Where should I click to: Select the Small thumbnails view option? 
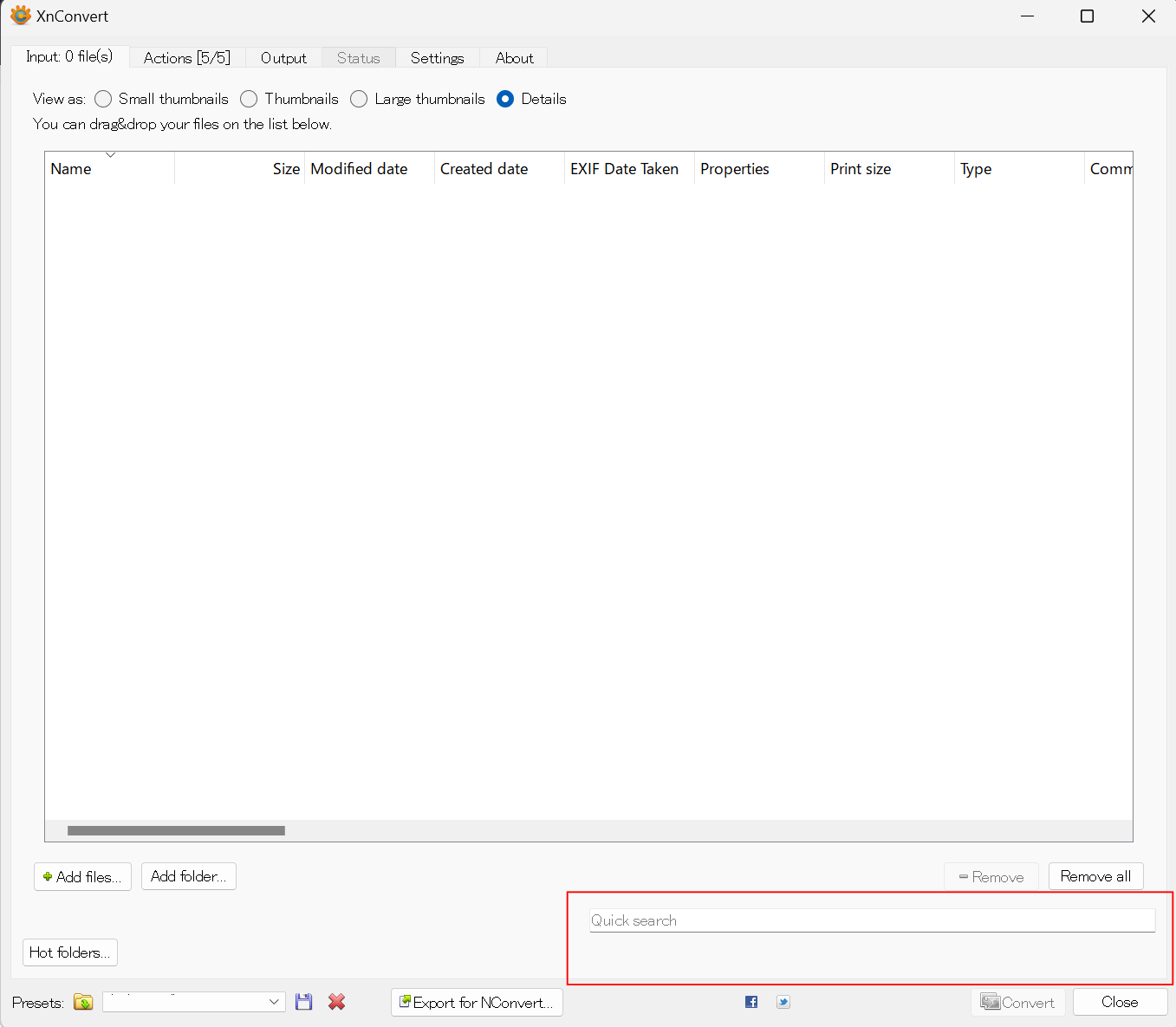[x=103, y=99]
